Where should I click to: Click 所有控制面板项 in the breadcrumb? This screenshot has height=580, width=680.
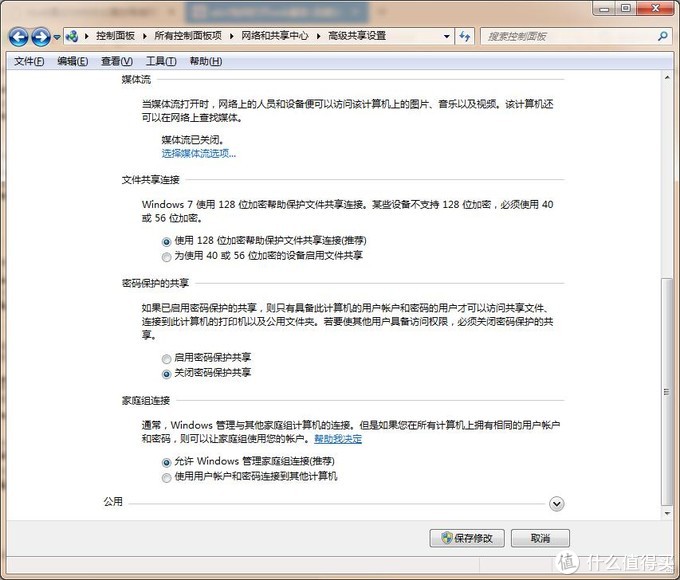click(188, 36)
